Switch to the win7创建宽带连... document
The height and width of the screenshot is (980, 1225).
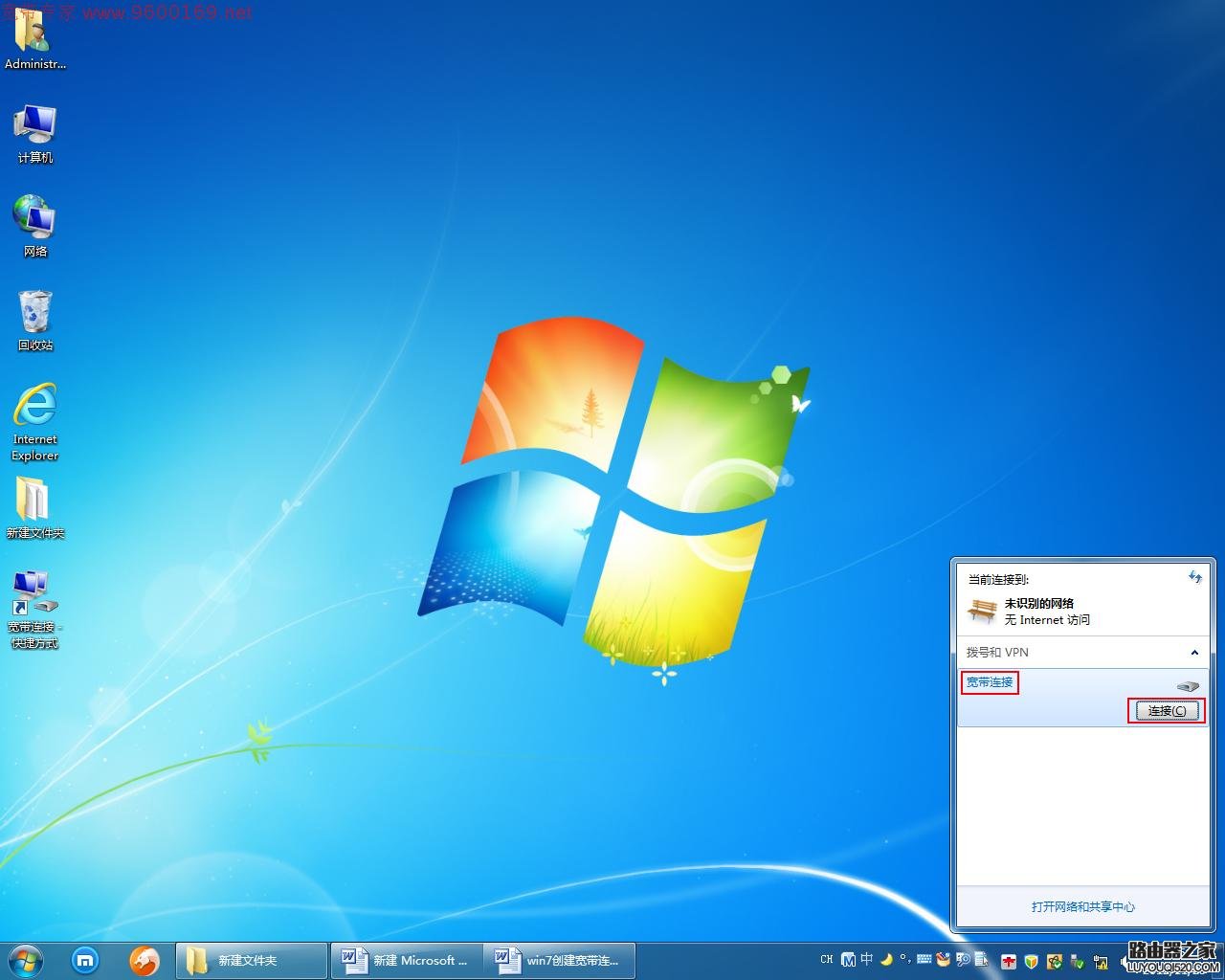point(559,960)
